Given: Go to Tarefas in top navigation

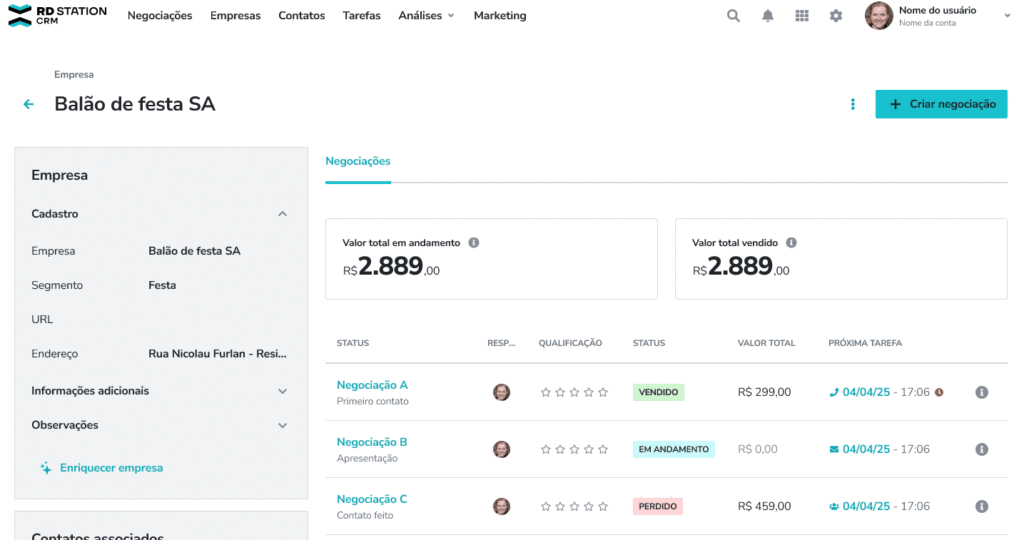Looking at the screenshot, I should 361,16.
